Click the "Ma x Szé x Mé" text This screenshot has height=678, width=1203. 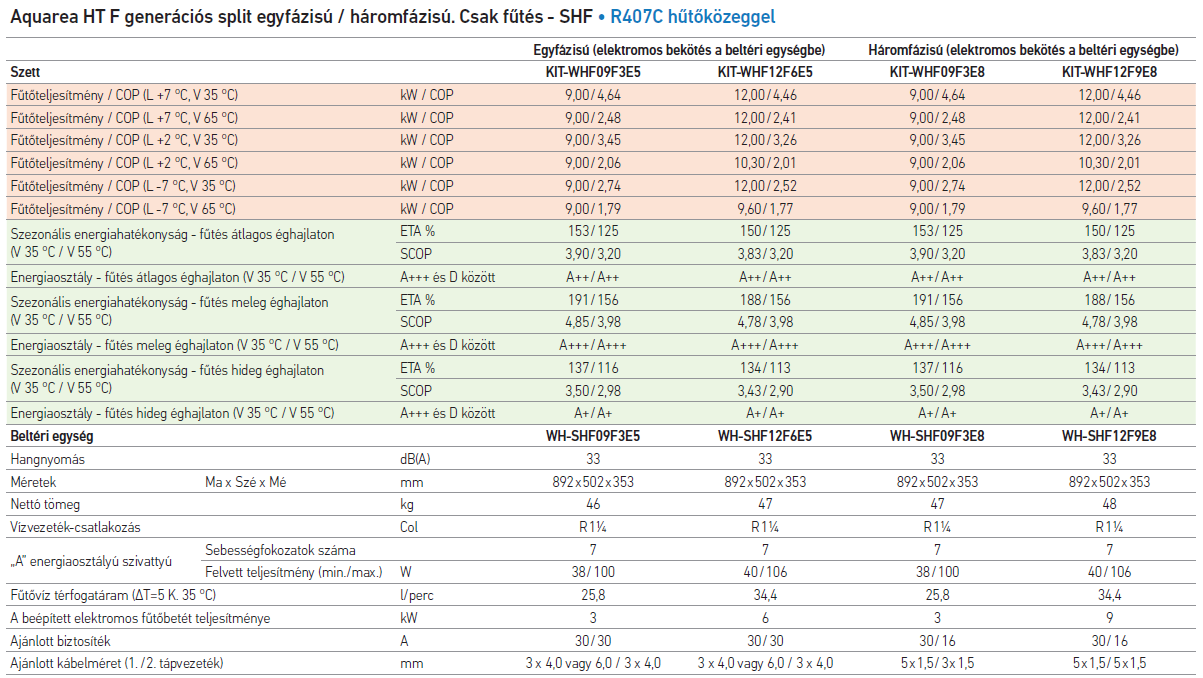246,482
